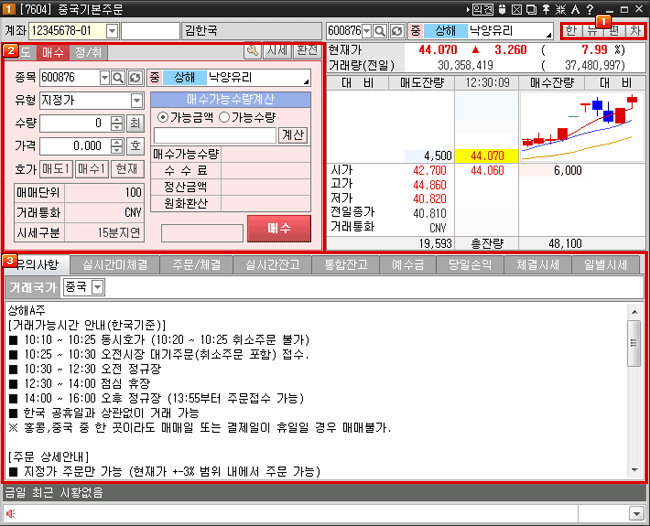Click the overlapping windows icon in title bar
Viewport: 650px width, 526px height.
[531, 9]
